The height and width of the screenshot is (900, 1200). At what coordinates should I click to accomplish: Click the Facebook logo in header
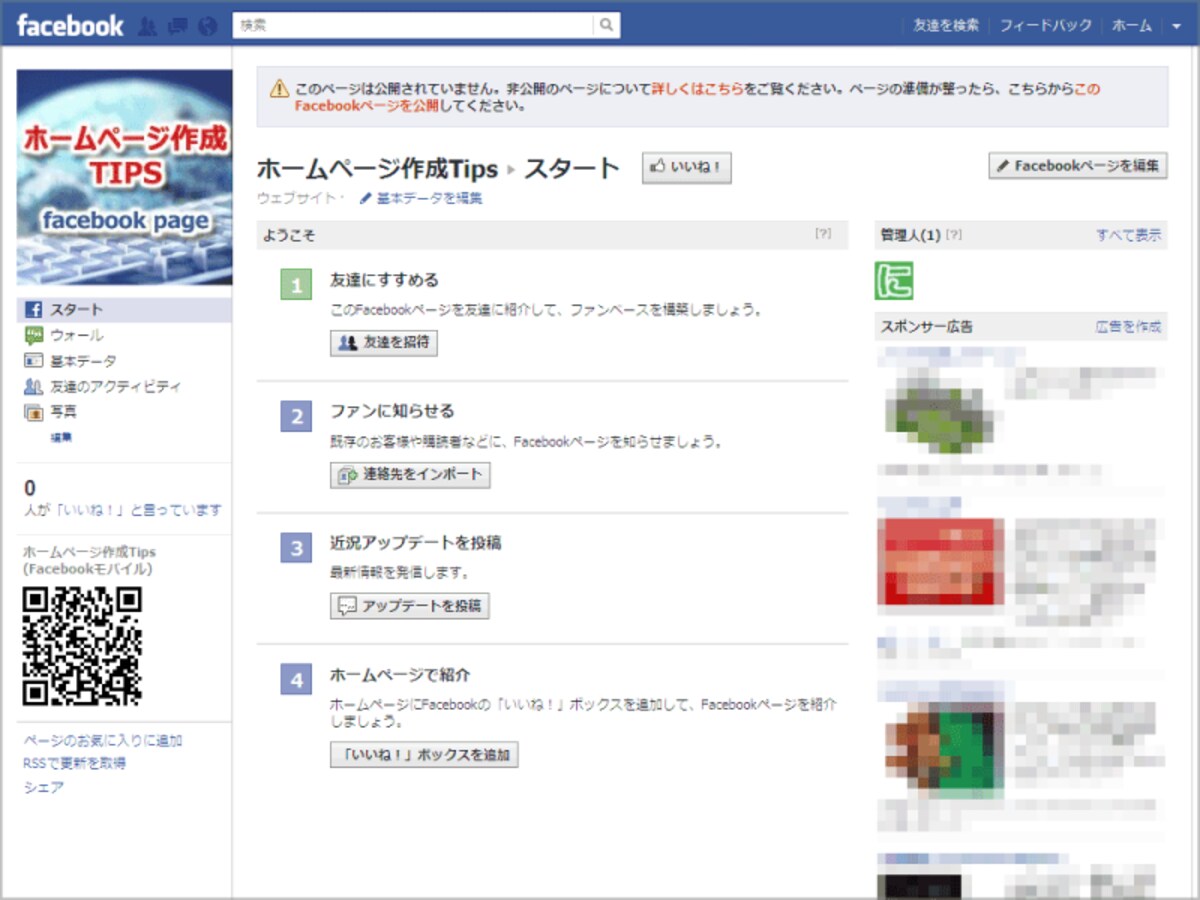point(70,25)
